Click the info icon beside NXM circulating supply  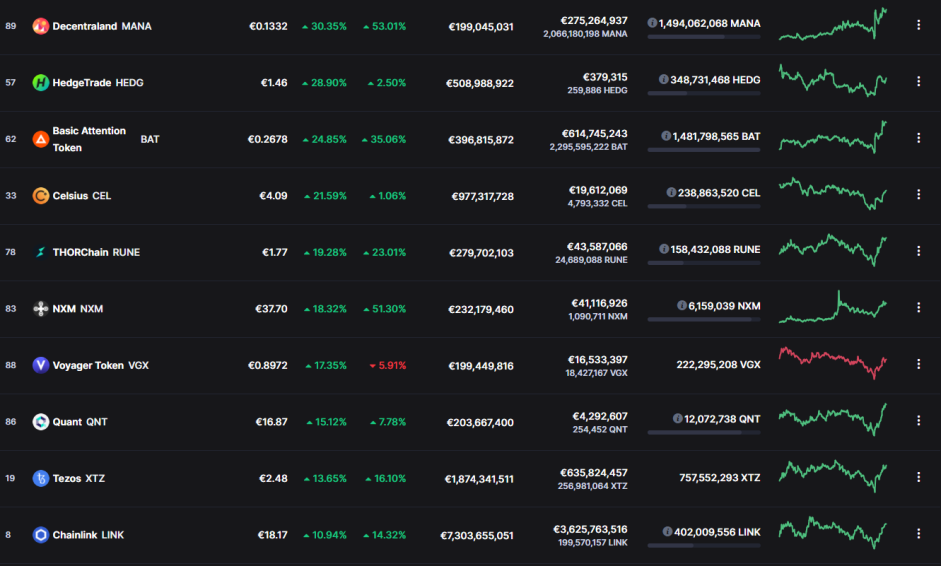pyautogui.click(x=682, y=305)
